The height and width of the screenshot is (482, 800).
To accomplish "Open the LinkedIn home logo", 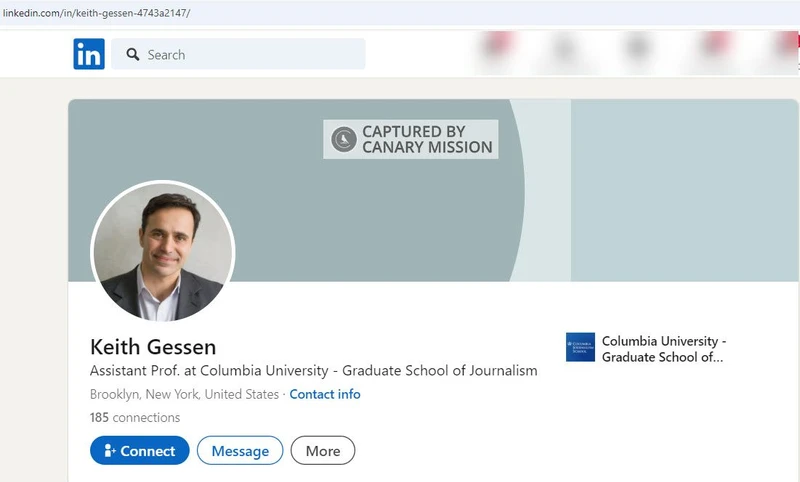I will (x=89, y=54).
